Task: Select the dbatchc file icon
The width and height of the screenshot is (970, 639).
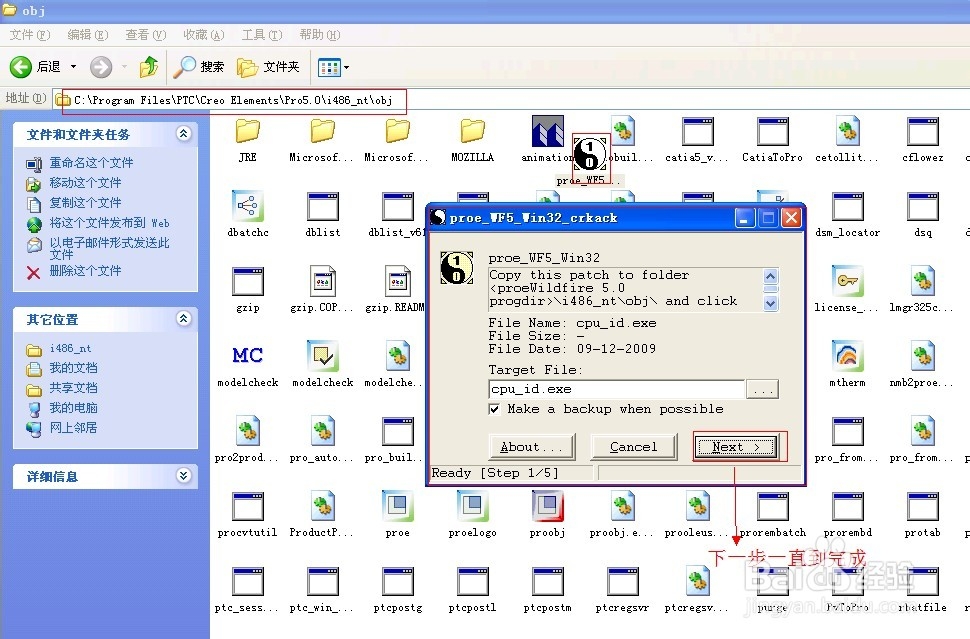Action: coord(247,206)
